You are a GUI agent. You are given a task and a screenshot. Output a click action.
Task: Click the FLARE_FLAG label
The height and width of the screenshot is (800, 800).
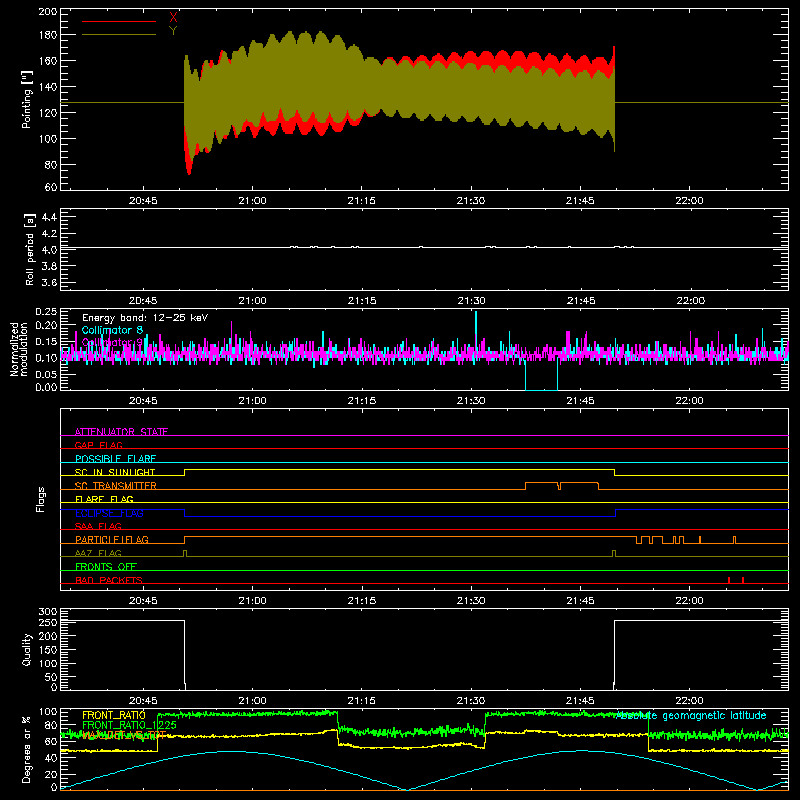[104, 499]
